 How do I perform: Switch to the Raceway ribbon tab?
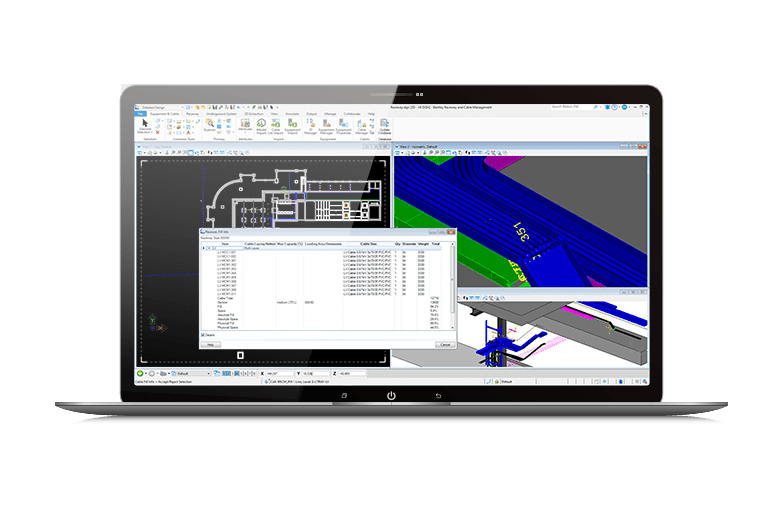(191, 113)
